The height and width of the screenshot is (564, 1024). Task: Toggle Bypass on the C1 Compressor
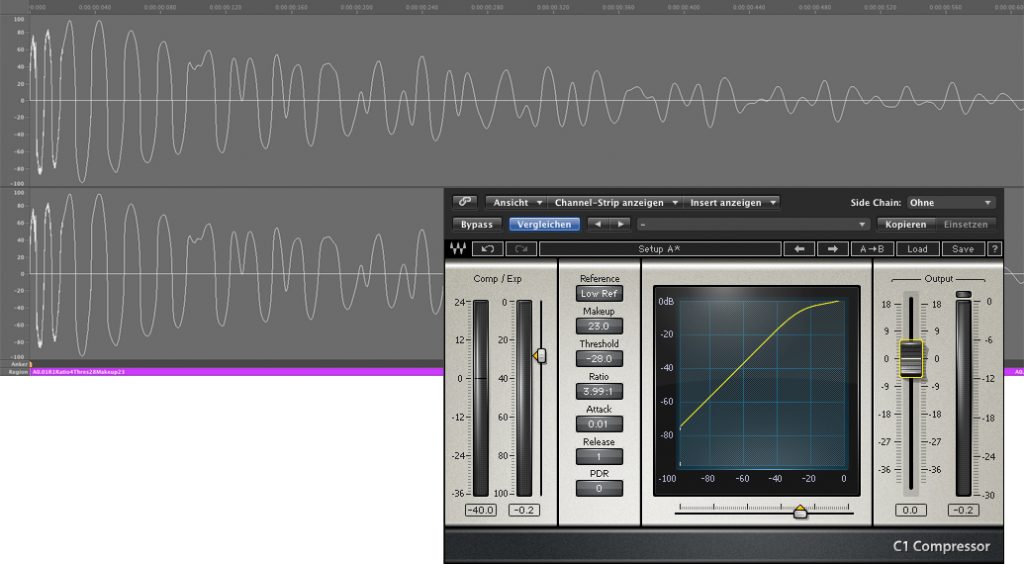[477, 224]
